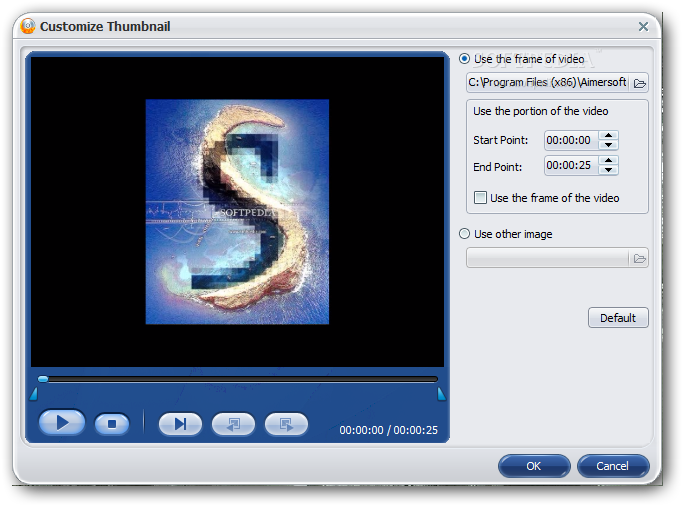Image resolution: width=683 pixels, height=506 pixels.
Task: Select 'Use other image' radio option
Action: pyautogui.click(x=464, y=234)
